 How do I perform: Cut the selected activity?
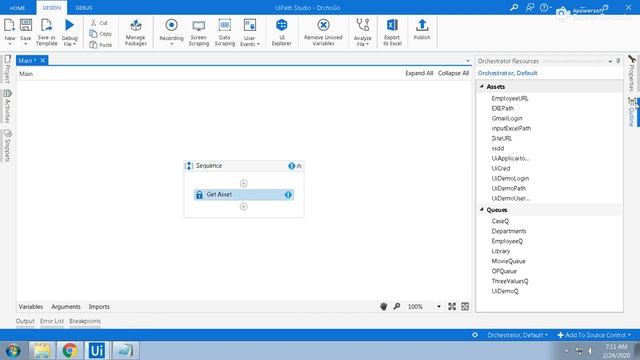pyautogui.click(x=99, y=23)
